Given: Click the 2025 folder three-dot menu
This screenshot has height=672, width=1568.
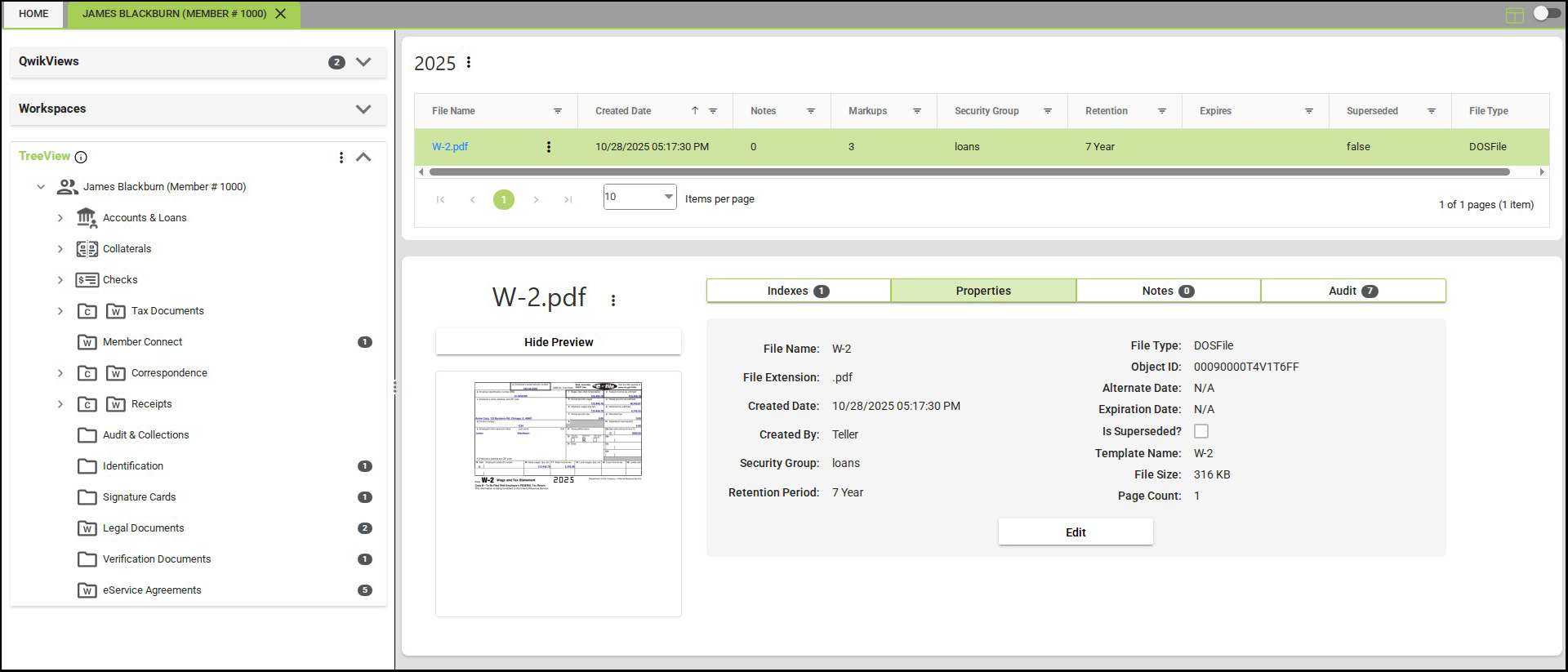Looking at the screenshot, I should (469, 63).
